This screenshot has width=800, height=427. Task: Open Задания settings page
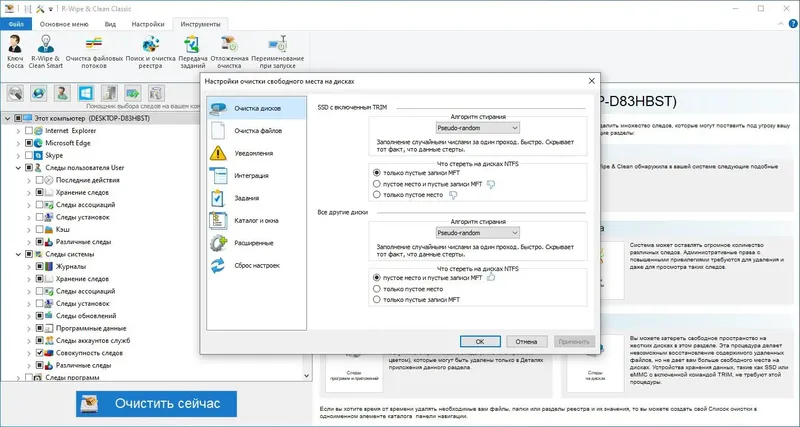coord(256,198)
